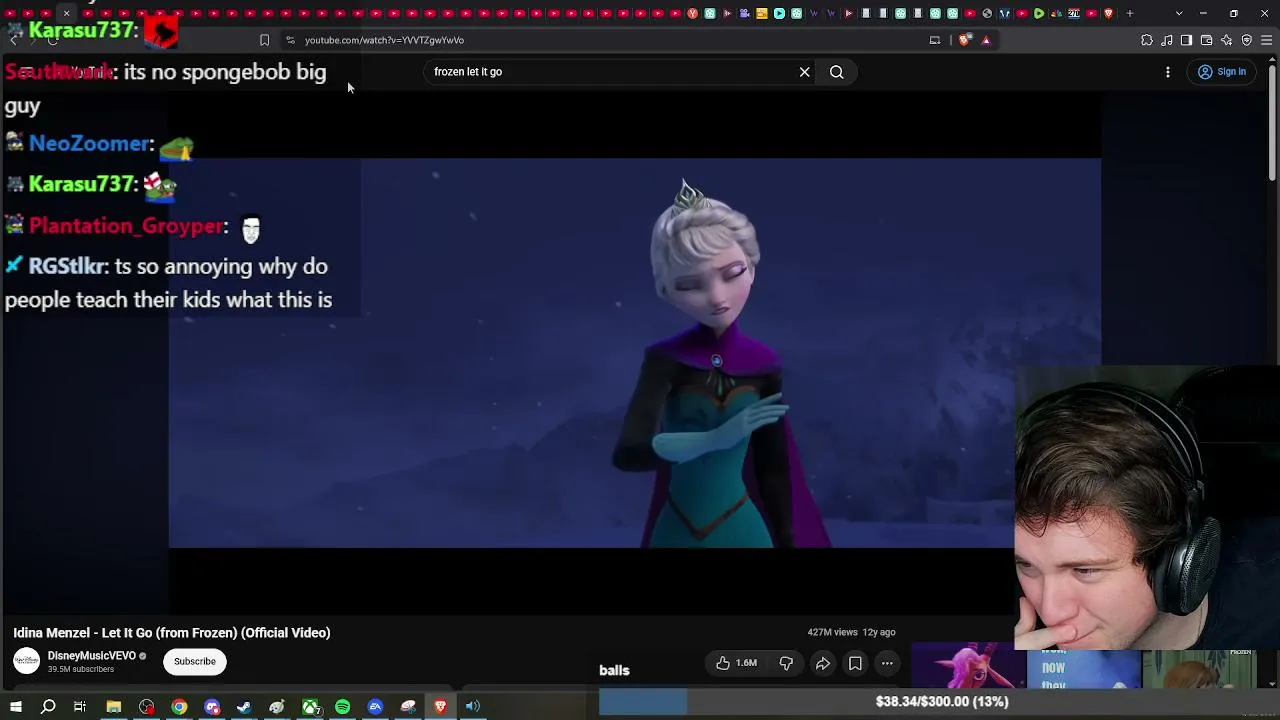Open the paint palette app on taskbar
Viewport: 1280px width, 720px height.
(277, 707)
